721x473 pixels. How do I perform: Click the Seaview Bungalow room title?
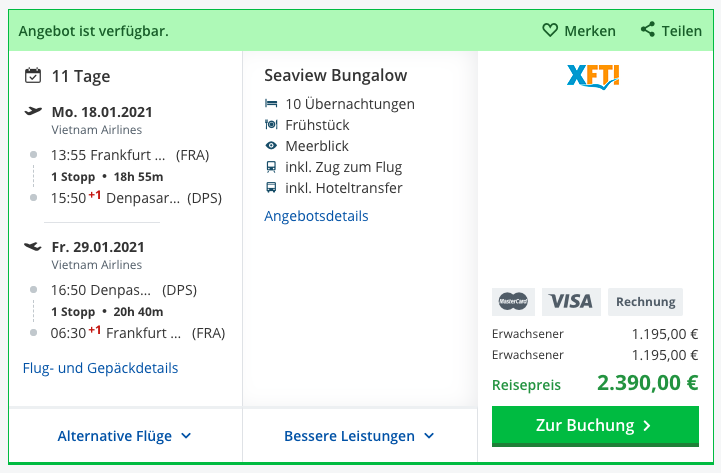tap(336, 75)
